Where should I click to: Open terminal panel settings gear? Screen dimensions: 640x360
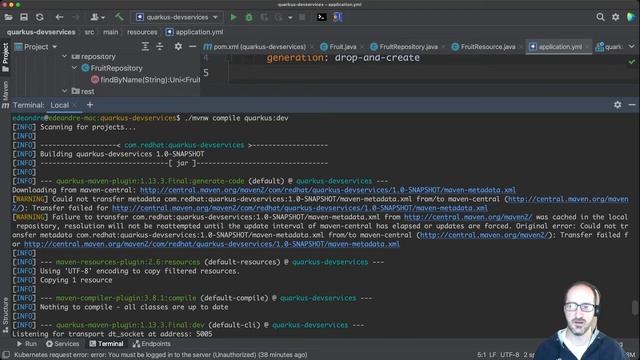pos(618,105)
